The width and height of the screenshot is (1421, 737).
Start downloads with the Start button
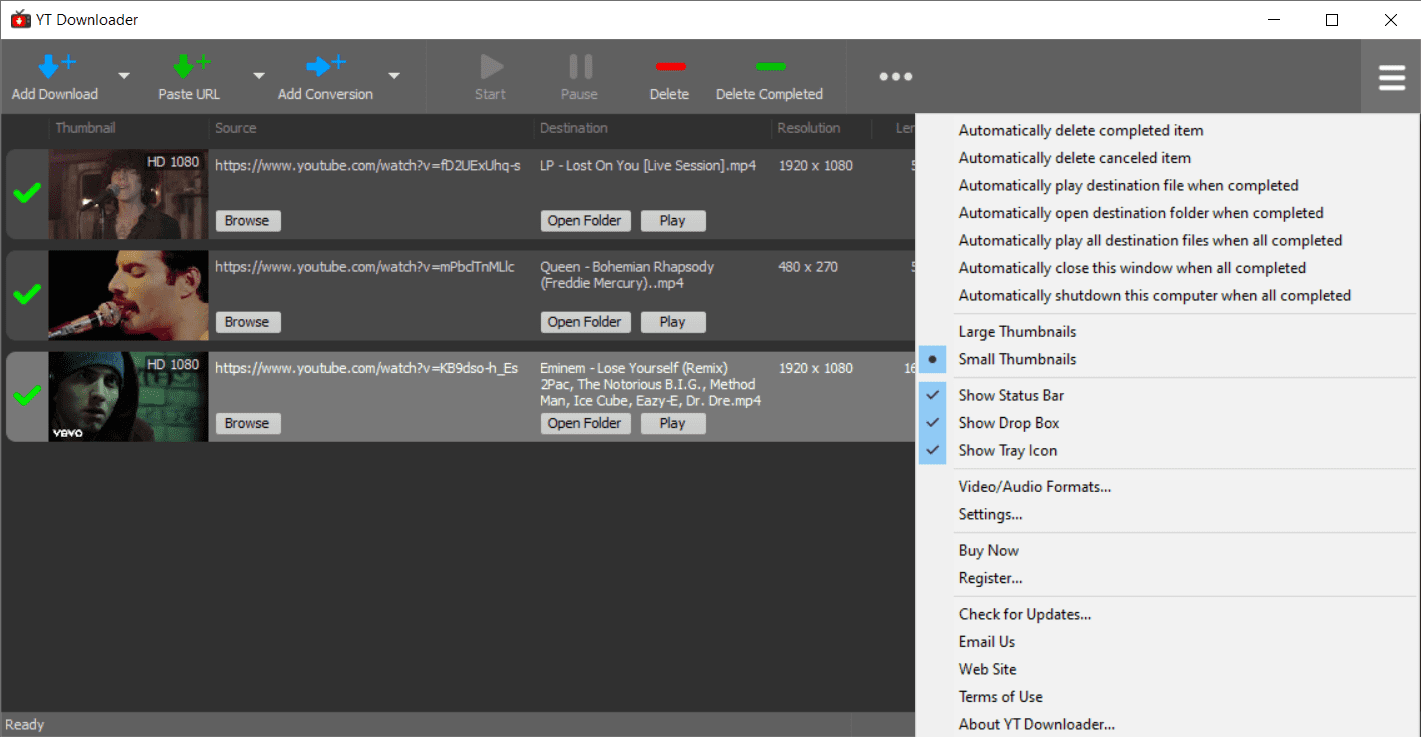click(490, 77)
